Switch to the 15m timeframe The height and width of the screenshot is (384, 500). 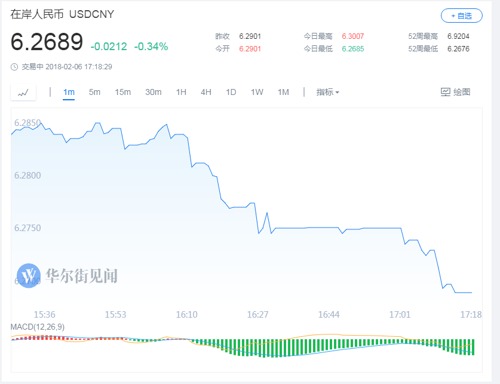click(123, 92)
